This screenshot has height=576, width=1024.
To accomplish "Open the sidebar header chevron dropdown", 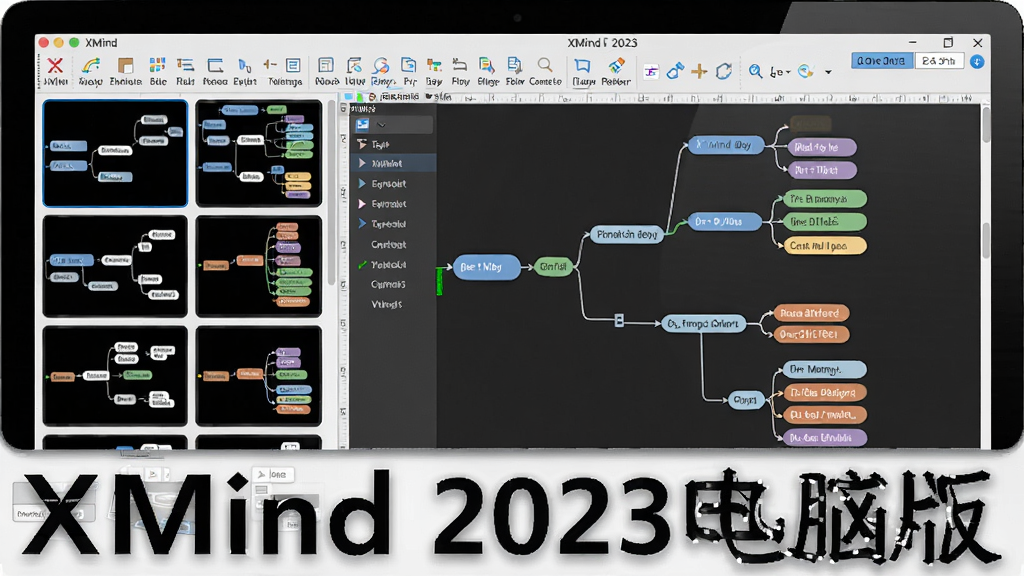I will (x=381, y=125).
